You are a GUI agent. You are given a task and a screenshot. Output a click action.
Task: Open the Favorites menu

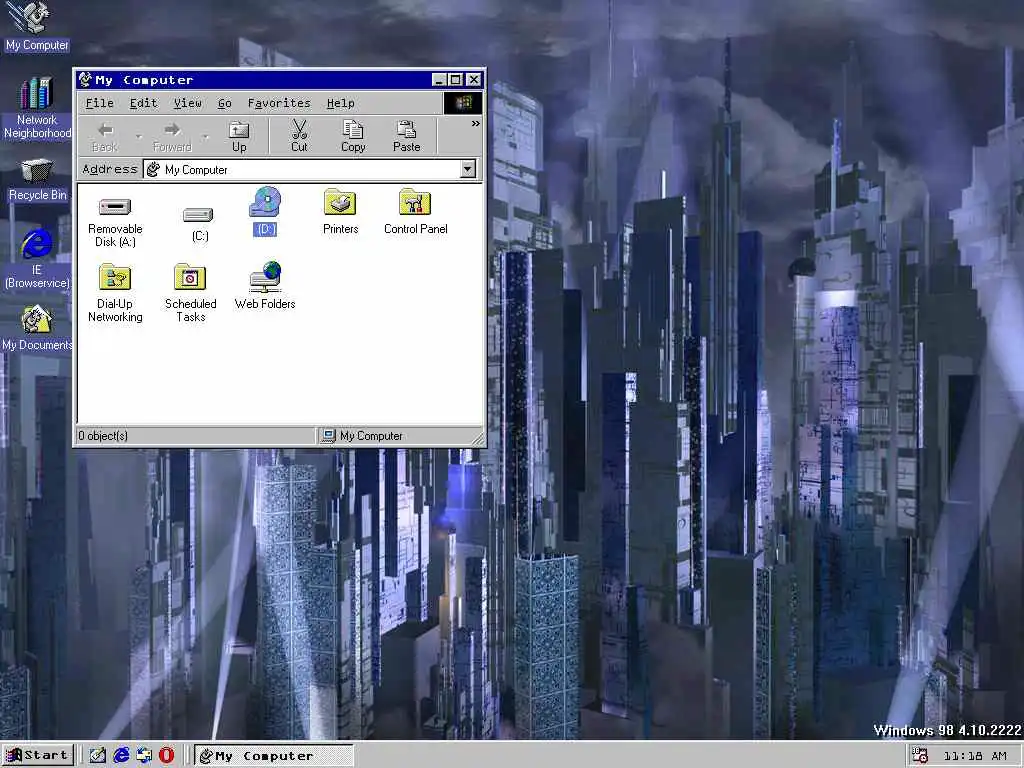(279, 103)
